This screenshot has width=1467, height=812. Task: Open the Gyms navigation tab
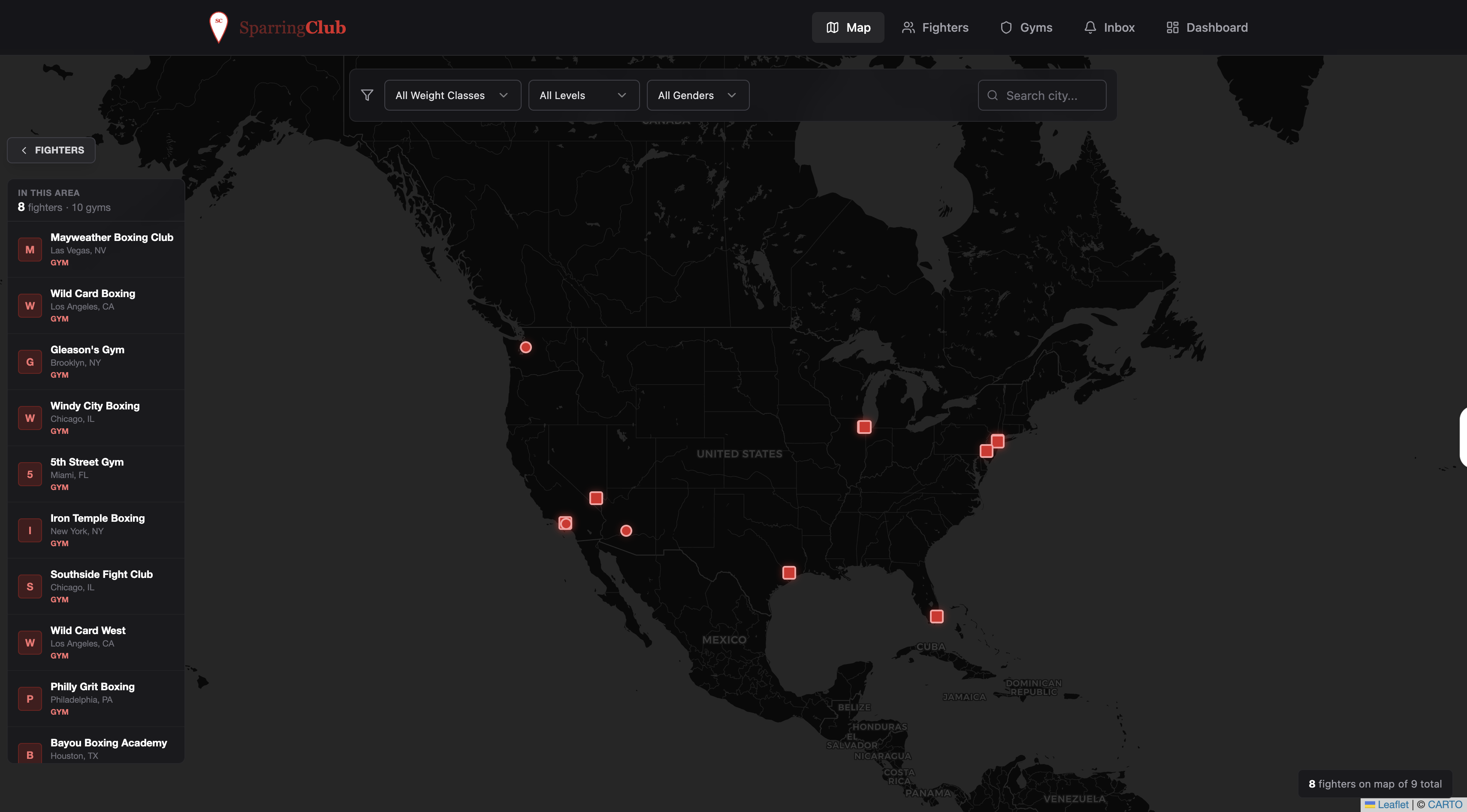click(x=1026, y=27)
